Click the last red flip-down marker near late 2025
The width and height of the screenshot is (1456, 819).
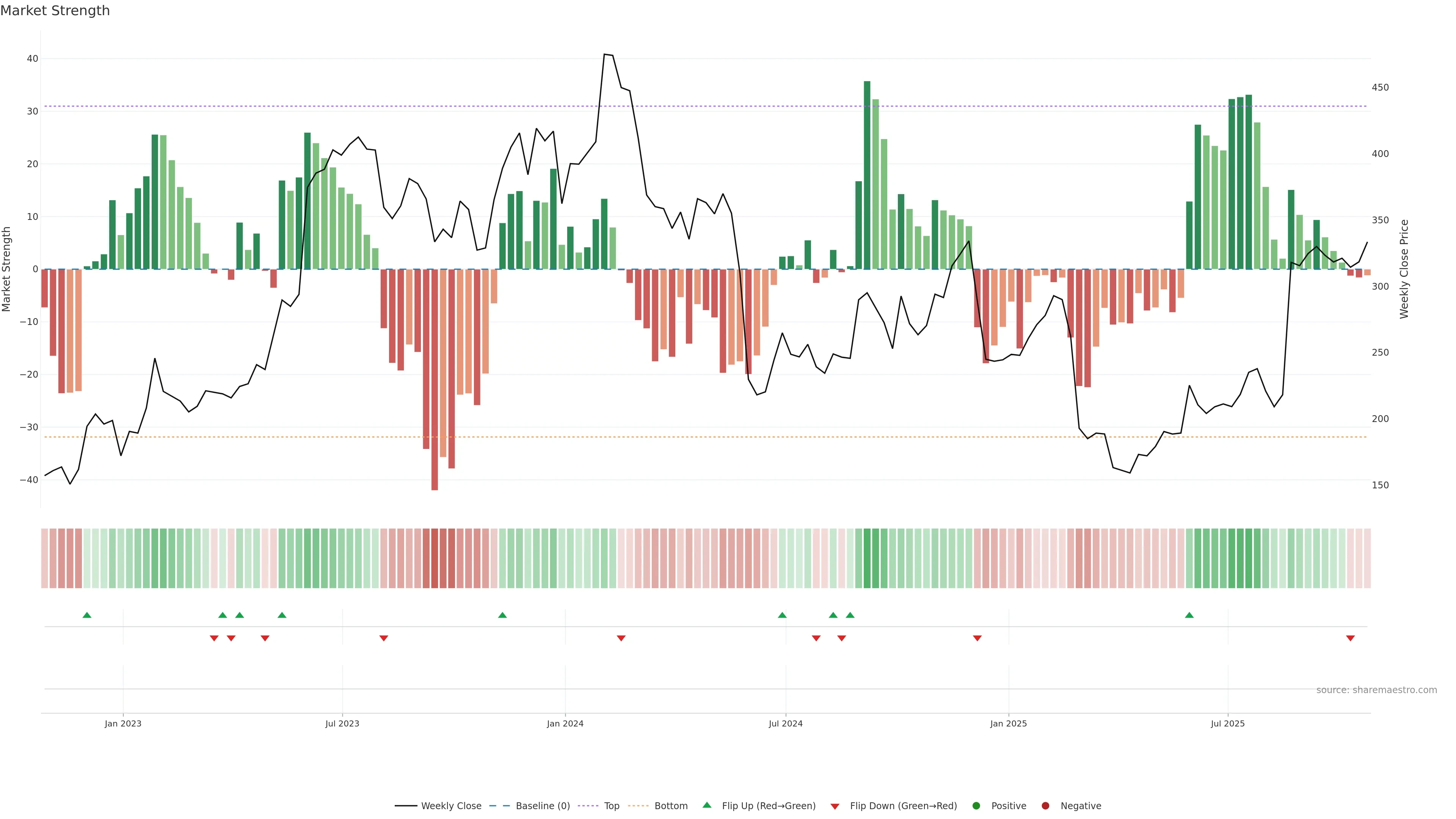click(x=1350, y=638)
